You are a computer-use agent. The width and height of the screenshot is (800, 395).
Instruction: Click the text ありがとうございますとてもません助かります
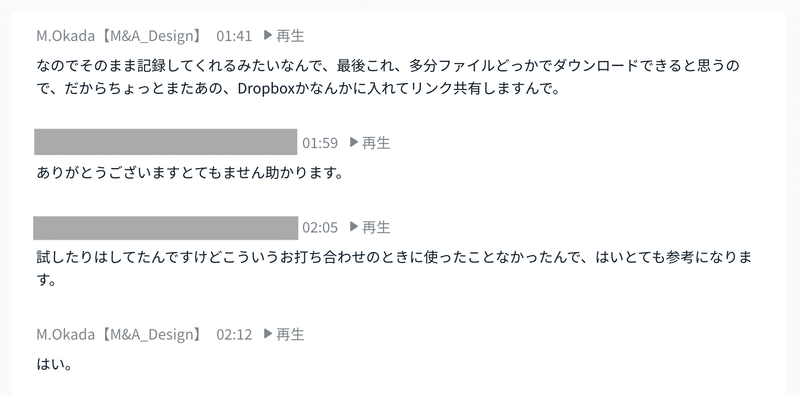(x=189, y=172)
